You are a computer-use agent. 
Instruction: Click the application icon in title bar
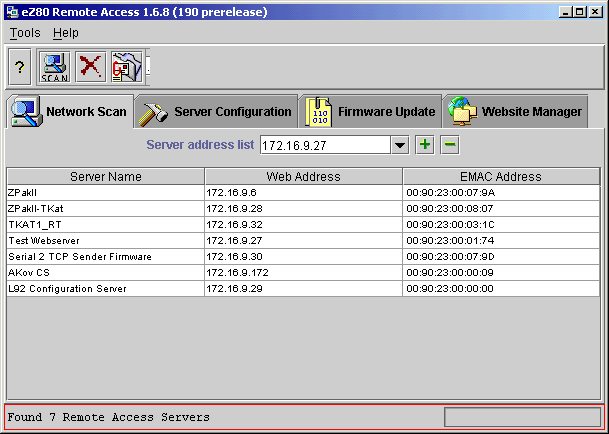[x=12, y=12]
